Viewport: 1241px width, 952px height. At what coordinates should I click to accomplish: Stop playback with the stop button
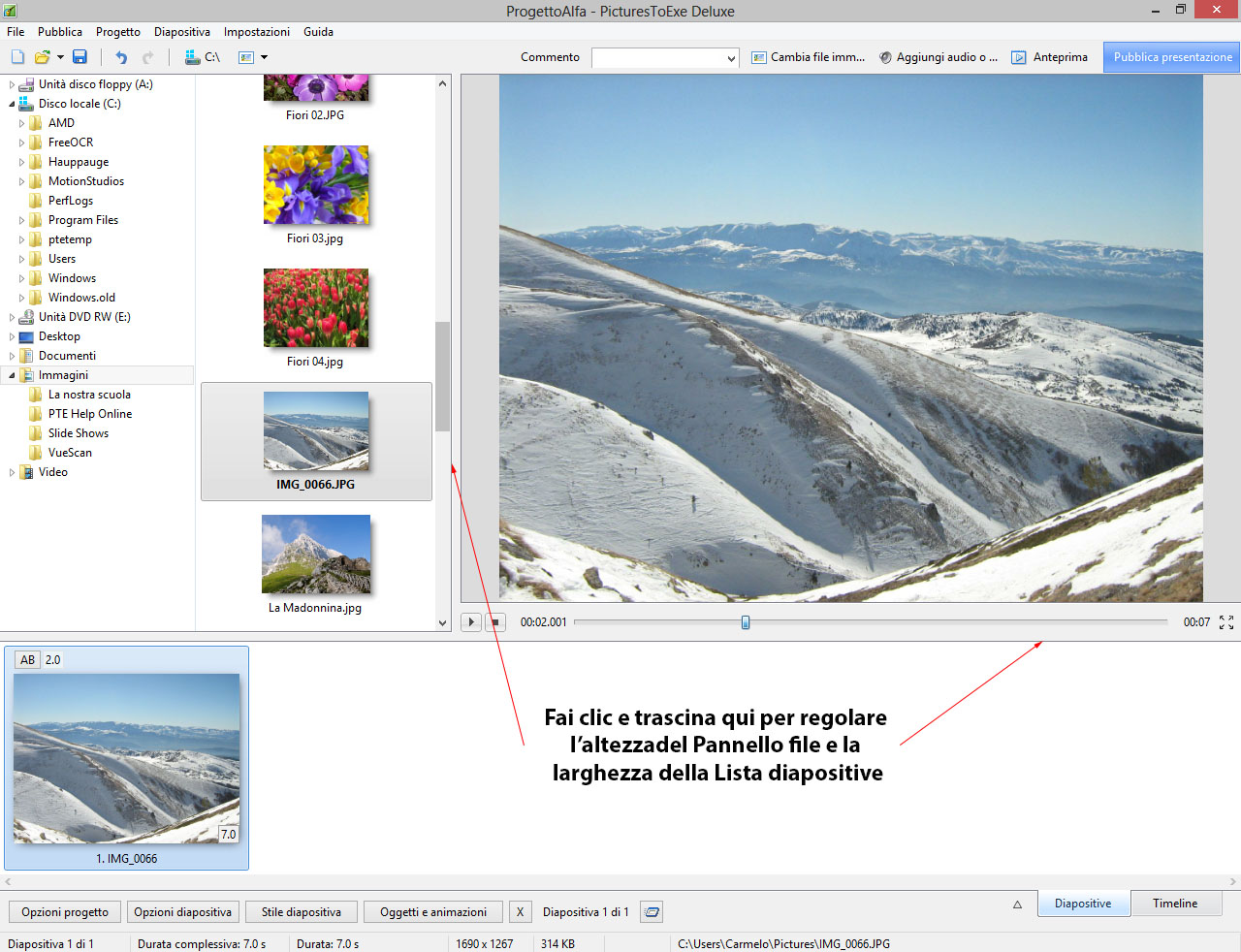494,622
